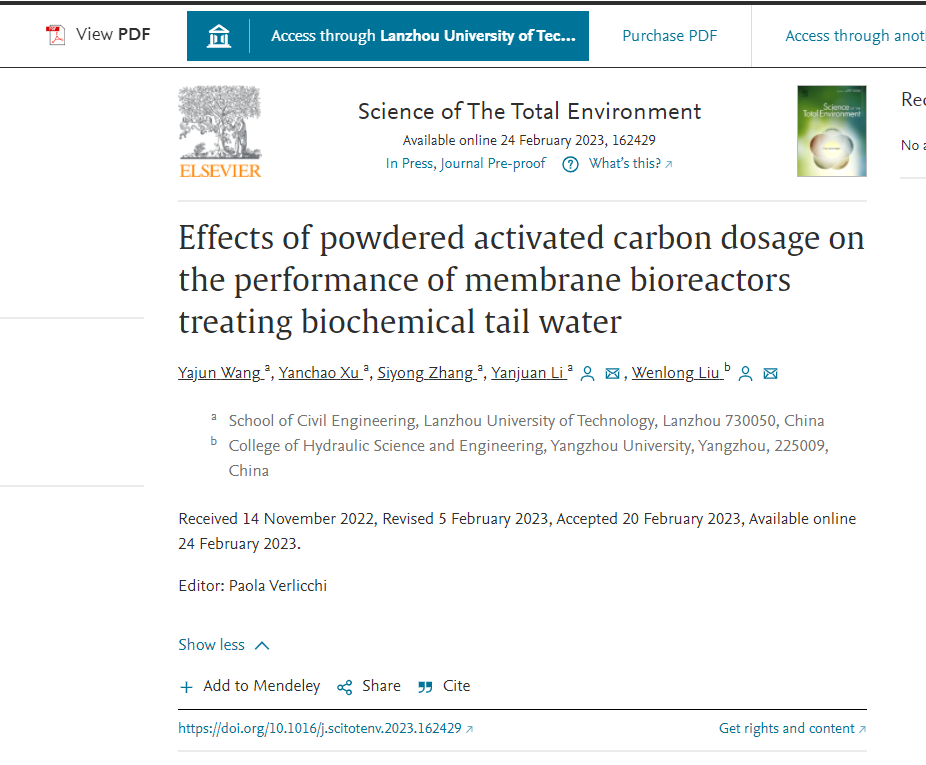Click the email envelope for Yanjuan Li
Viewport: 926px width, 765px height.
(x=613, y=374)
